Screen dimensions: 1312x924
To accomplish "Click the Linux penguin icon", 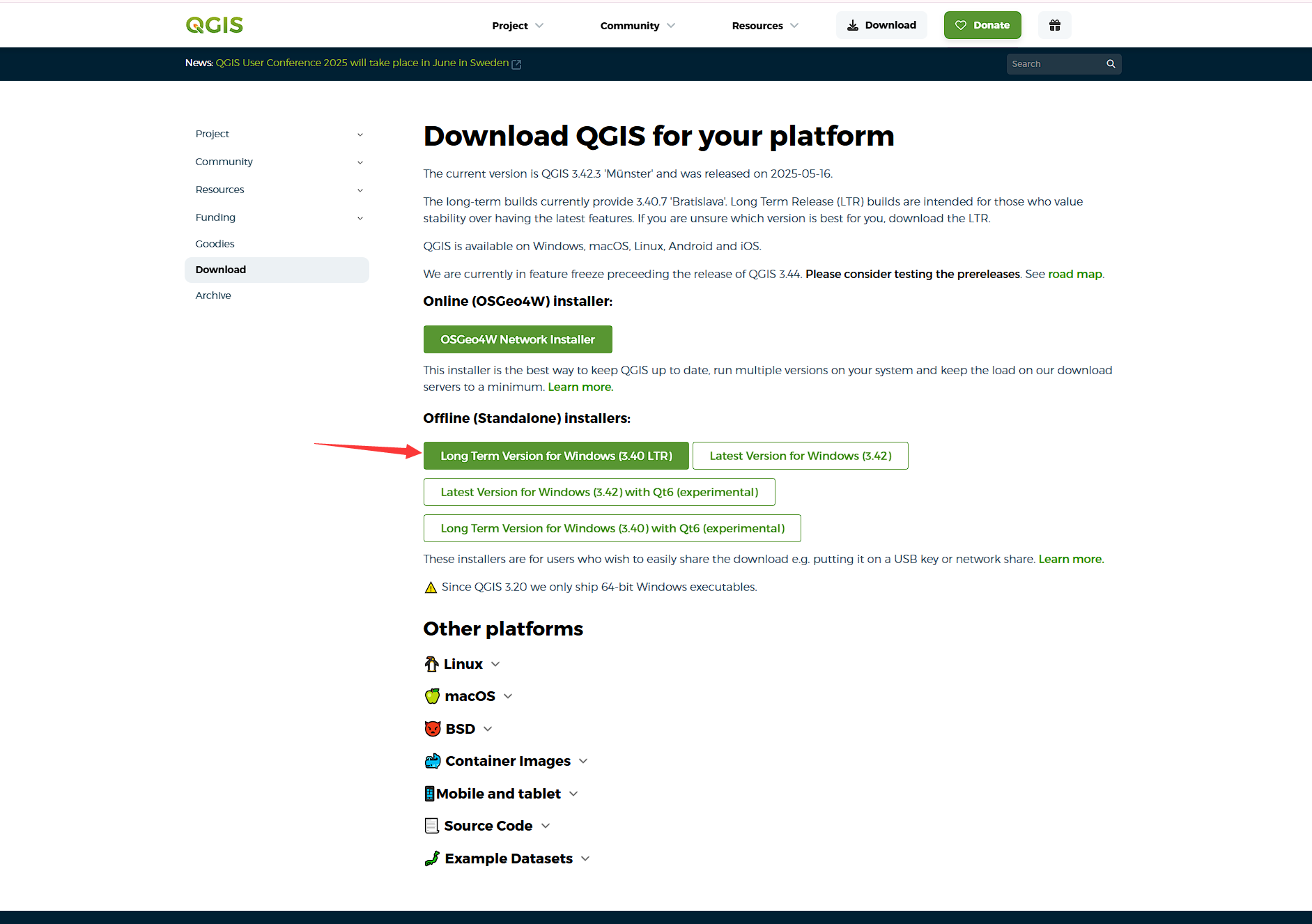I will tap(431, 664).
